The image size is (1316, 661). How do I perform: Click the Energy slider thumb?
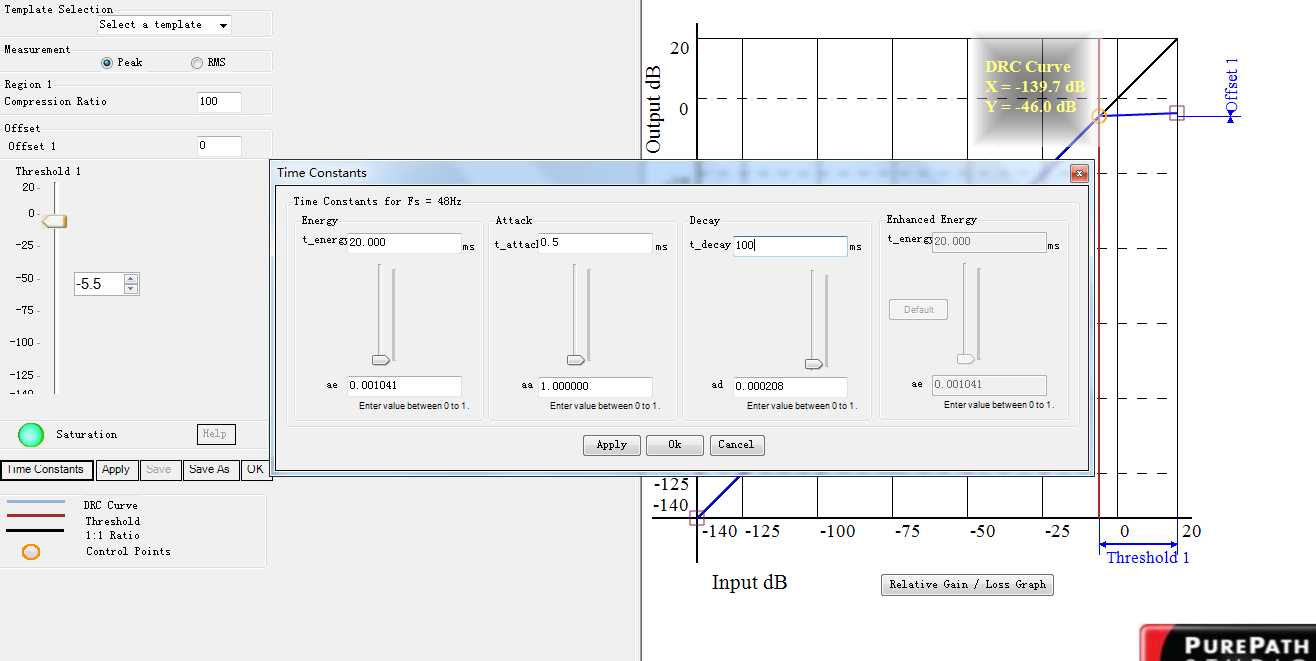[380, 360]
